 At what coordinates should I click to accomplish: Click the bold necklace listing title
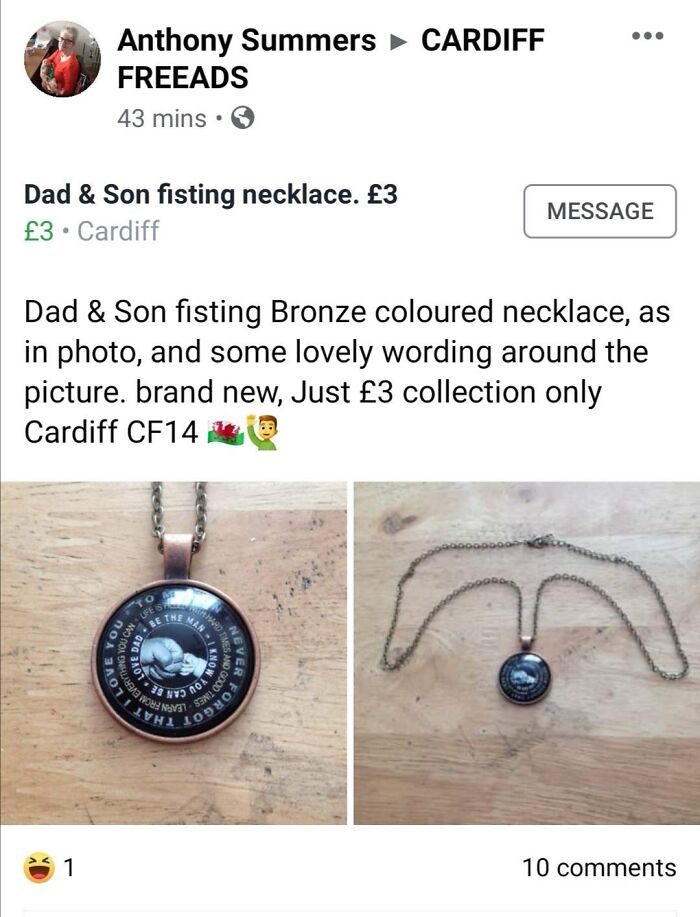(211, 194)
